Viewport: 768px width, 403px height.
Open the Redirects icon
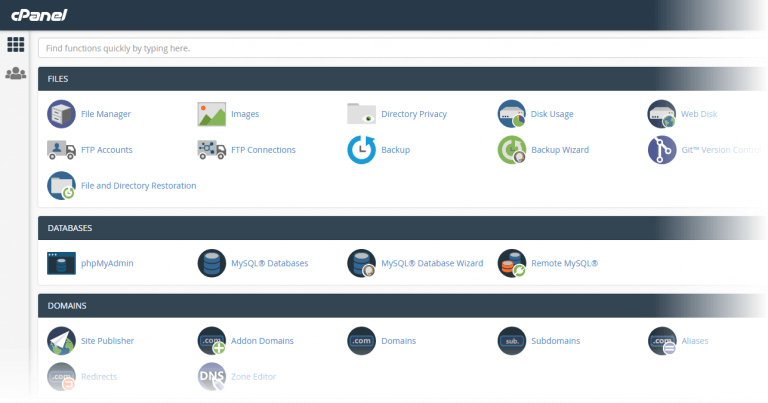(x=61, y=377)
